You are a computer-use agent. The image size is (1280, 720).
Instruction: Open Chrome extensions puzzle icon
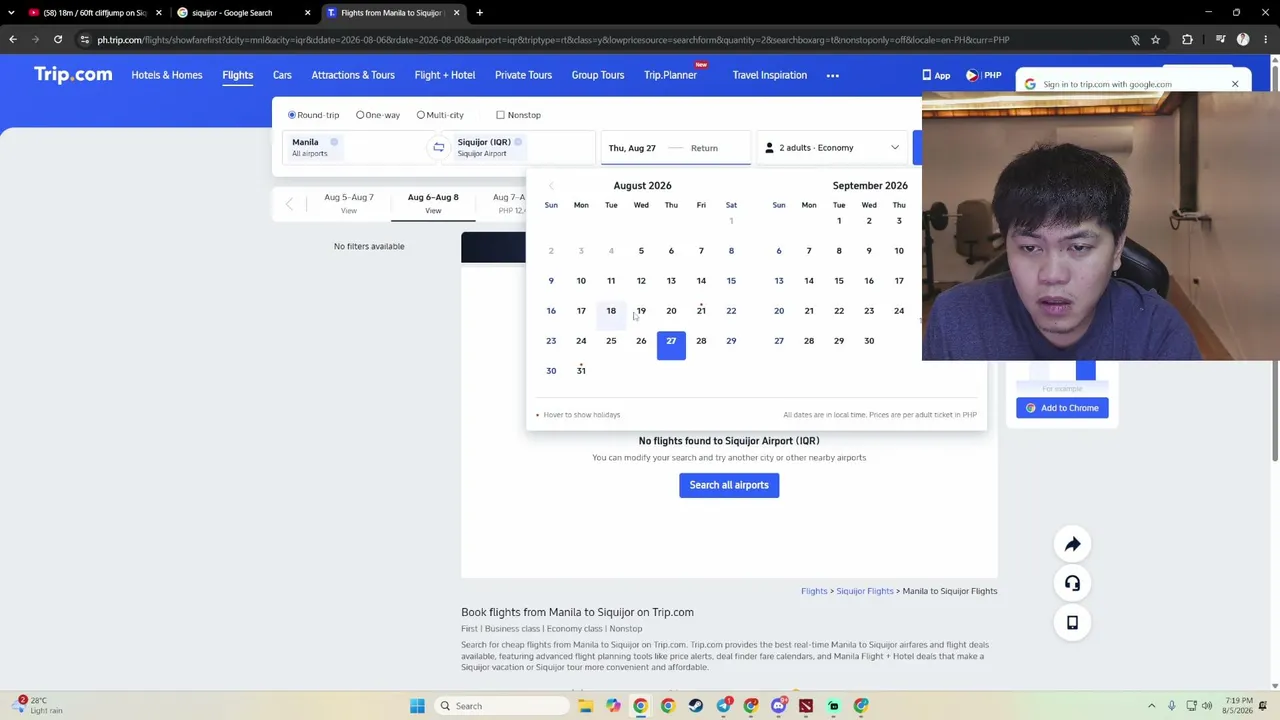pos(1187,40)
